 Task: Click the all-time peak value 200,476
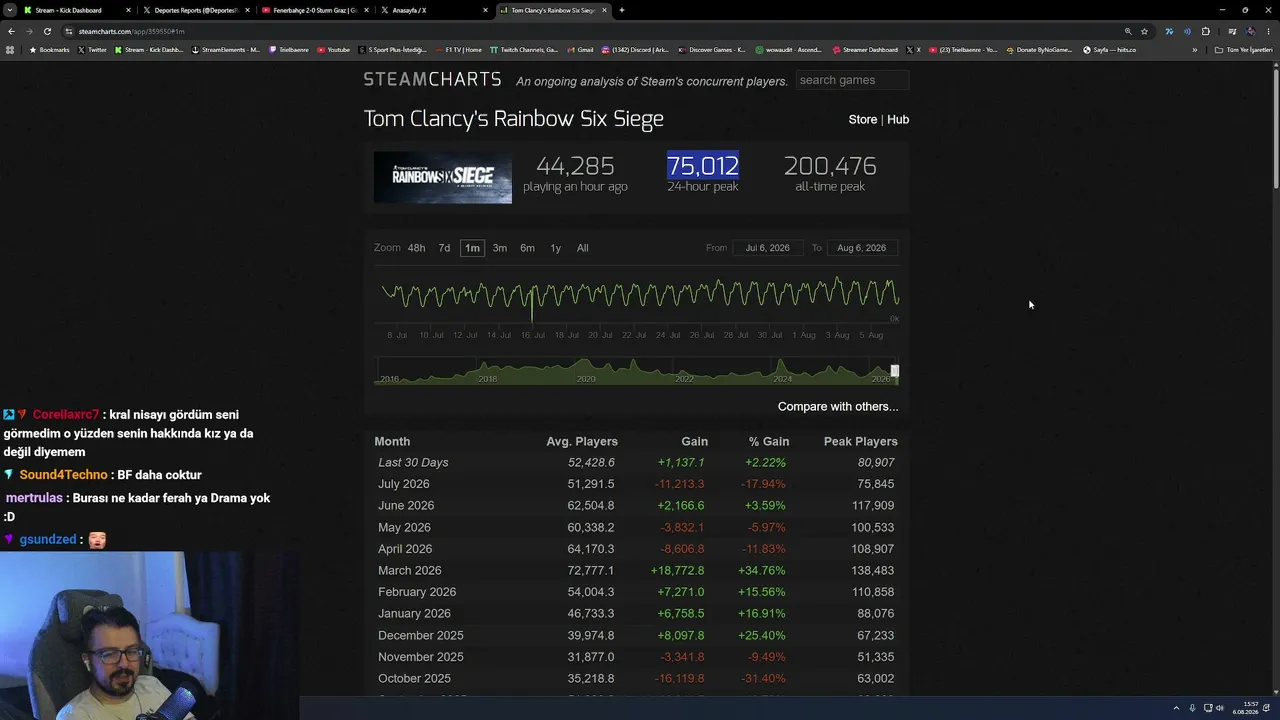[x=830, y=166]
